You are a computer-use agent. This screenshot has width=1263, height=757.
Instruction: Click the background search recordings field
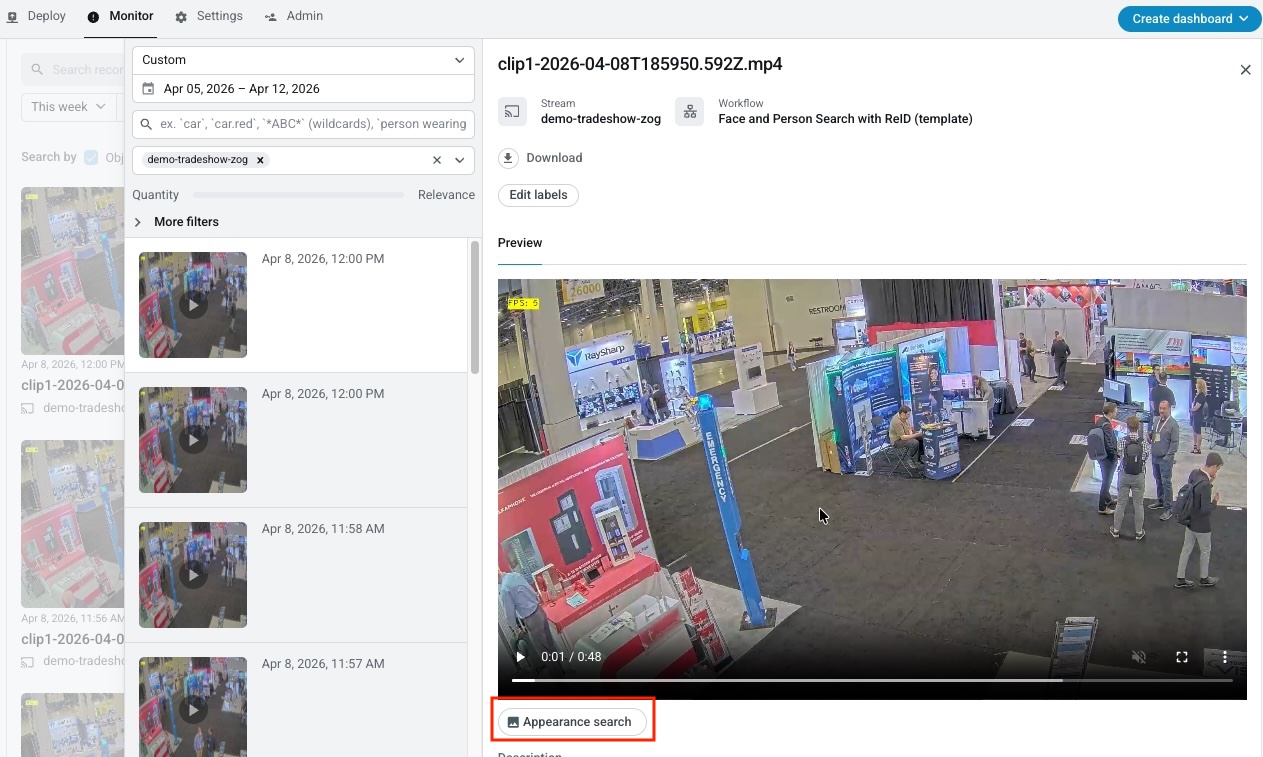pos(73,70)
